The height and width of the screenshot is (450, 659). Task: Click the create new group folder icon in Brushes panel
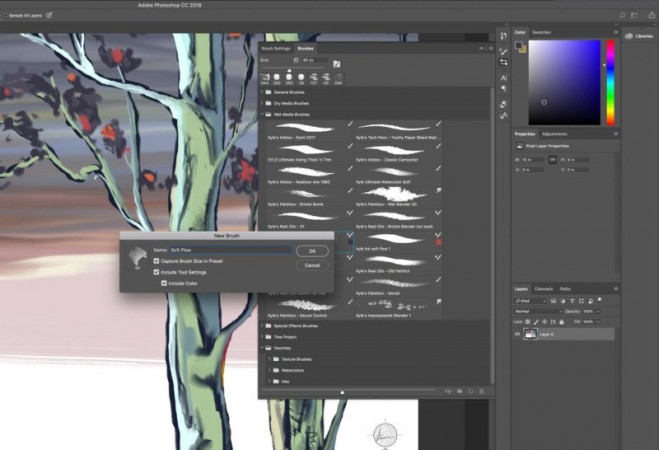coord(460,391)
